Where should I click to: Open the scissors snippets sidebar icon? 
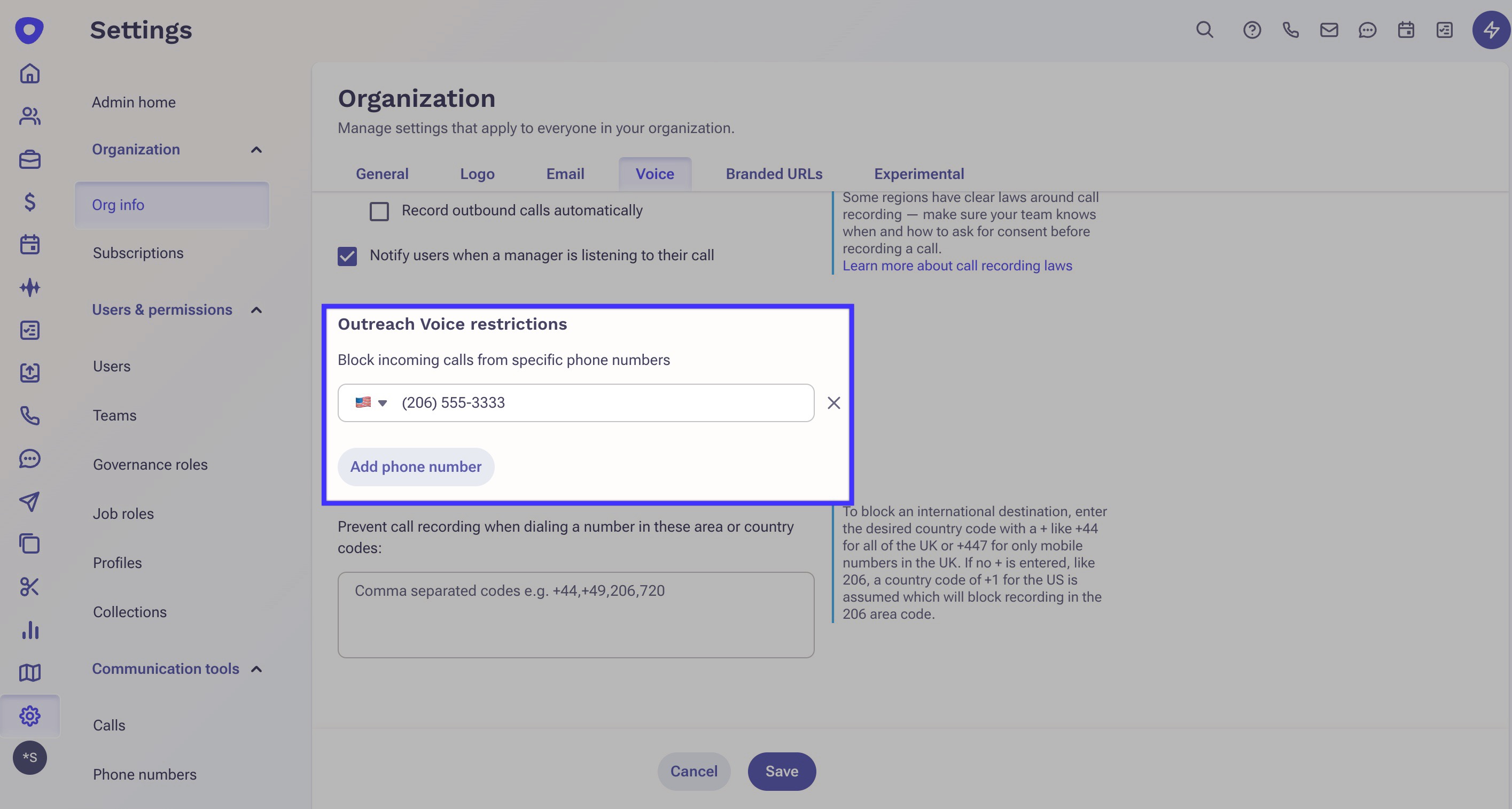tap(29, 587)
